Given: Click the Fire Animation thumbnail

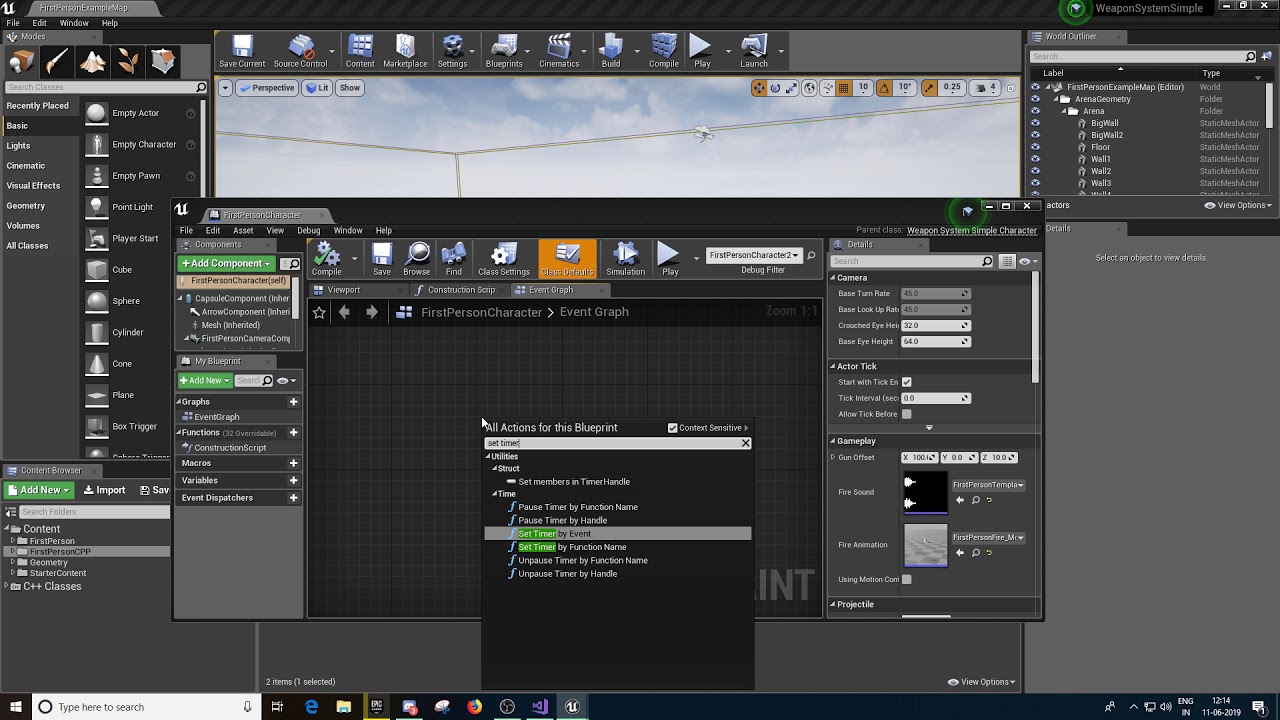Looking at the screenshot, I should click(x=925, y=545).
